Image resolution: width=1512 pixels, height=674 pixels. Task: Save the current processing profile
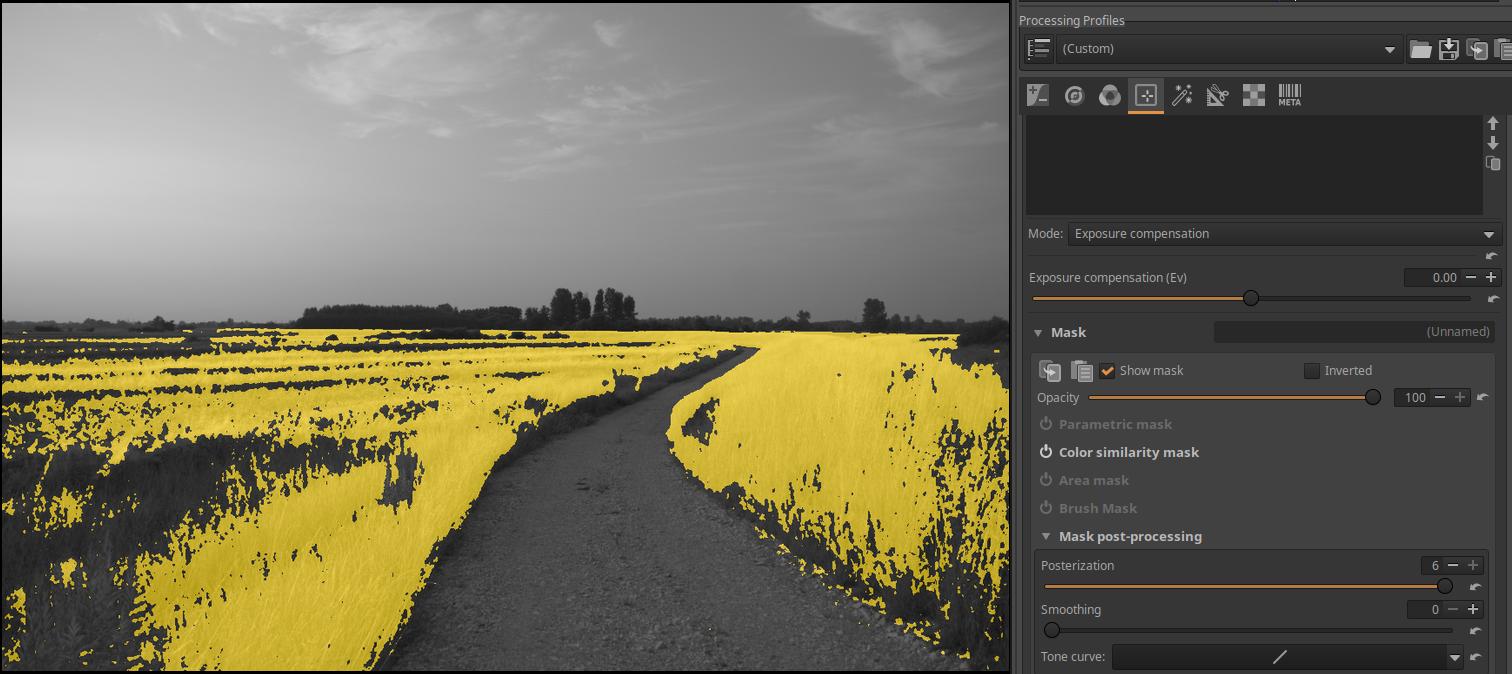[1448, 49]
